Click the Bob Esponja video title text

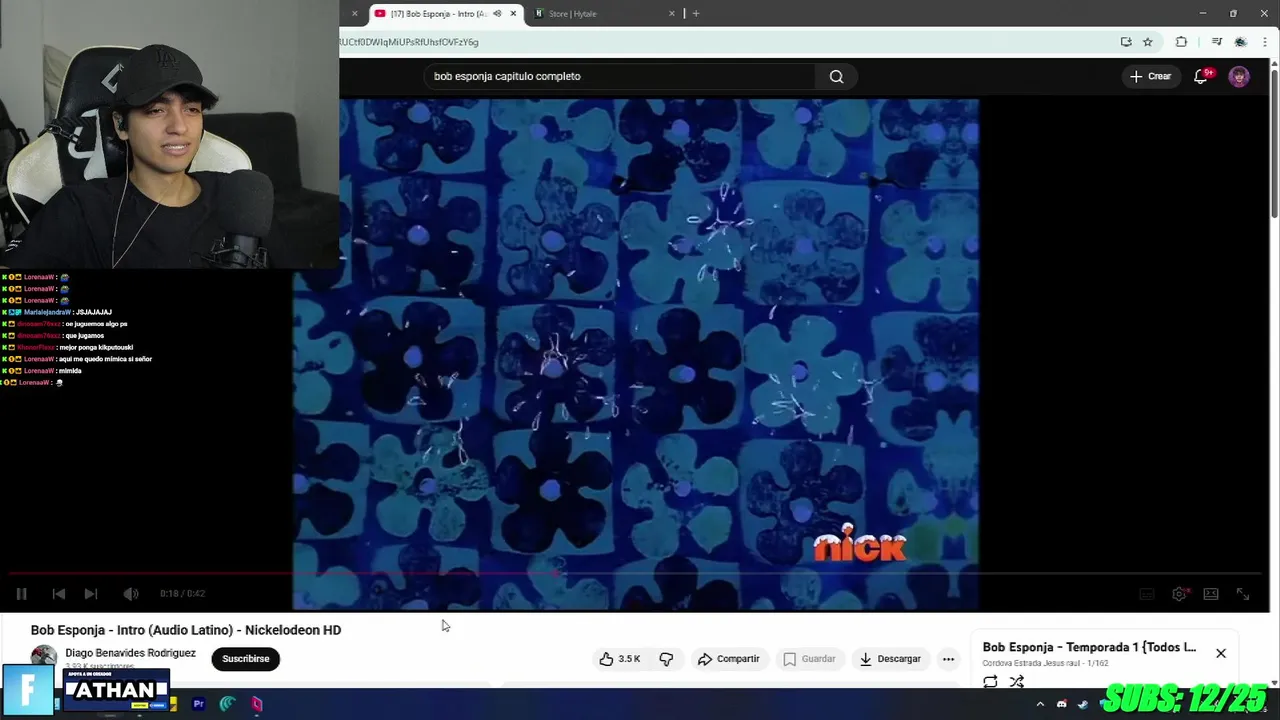click(x=186, y=630)
